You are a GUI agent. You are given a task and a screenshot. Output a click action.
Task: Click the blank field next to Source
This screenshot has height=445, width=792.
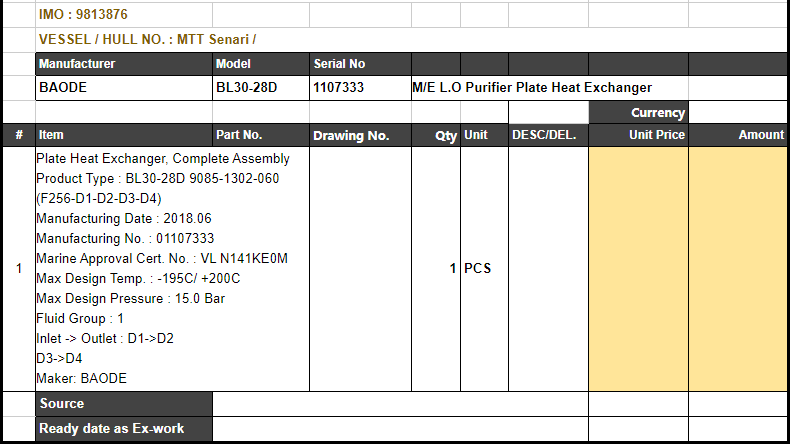point(400,404)
